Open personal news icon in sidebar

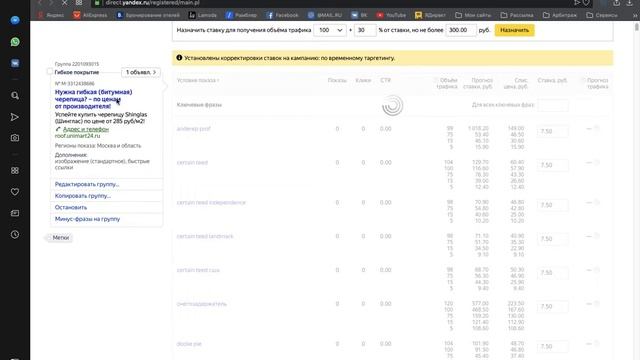tap(15, 213)
